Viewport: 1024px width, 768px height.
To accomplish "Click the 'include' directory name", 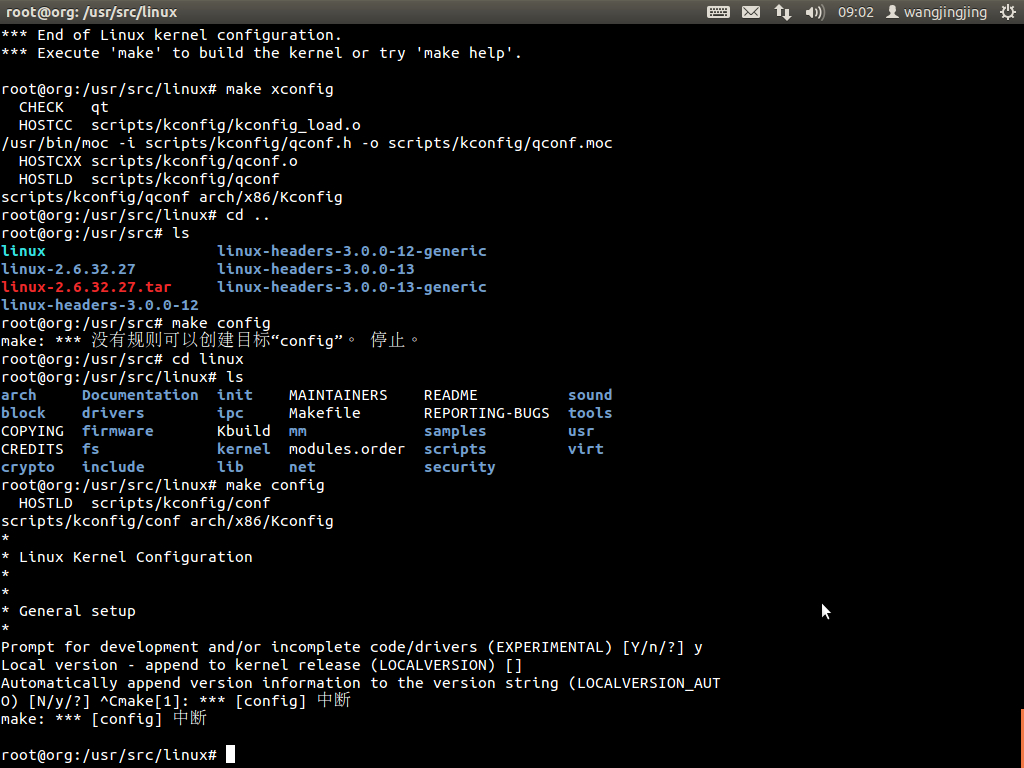I will [113, 467].
